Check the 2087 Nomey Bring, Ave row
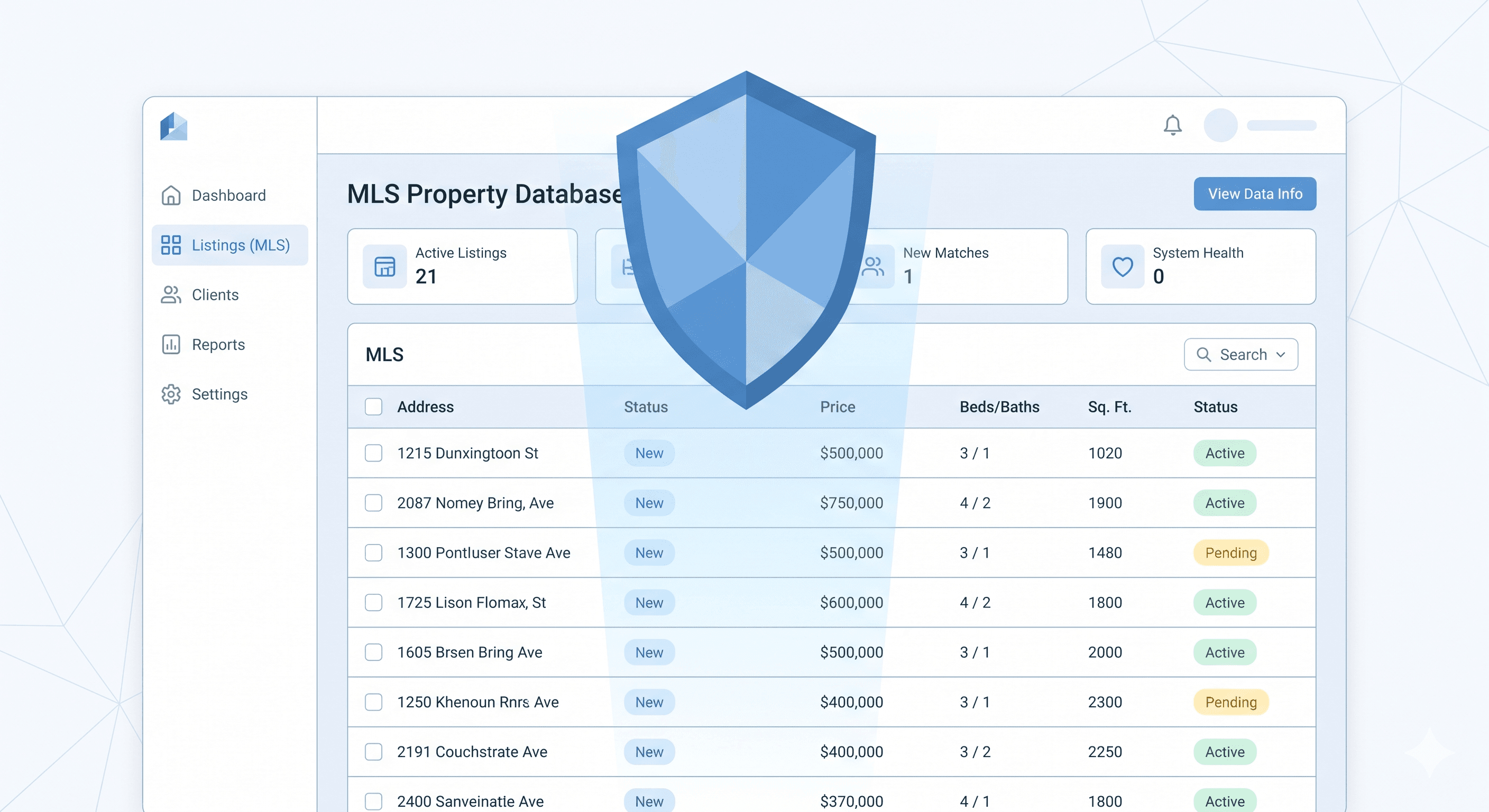The image size is (1489, 812). (x=373, y=503)
